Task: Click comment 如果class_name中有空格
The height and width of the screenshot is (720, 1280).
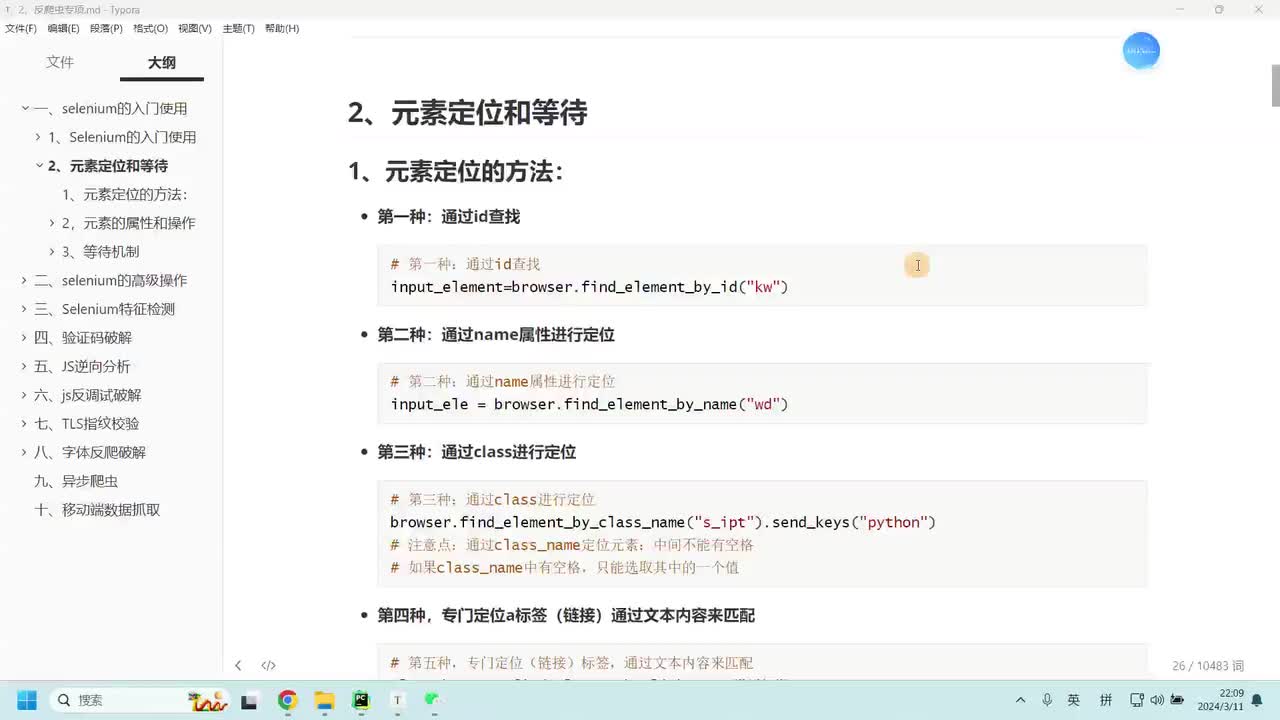Action: pyautogui.click(x=564, y=568)
